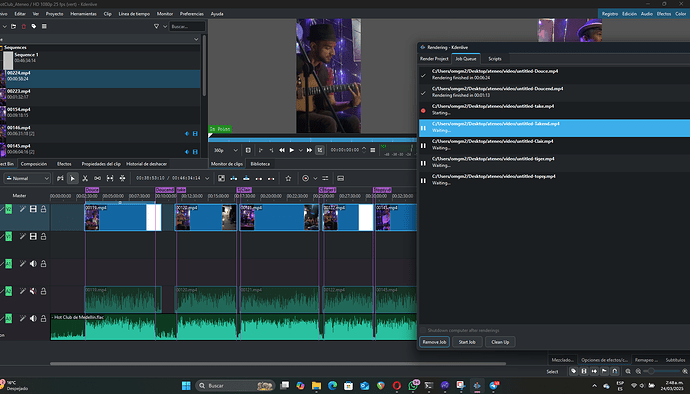Mute the A2 audio track
690x394 pixels.
coord(33,291)
